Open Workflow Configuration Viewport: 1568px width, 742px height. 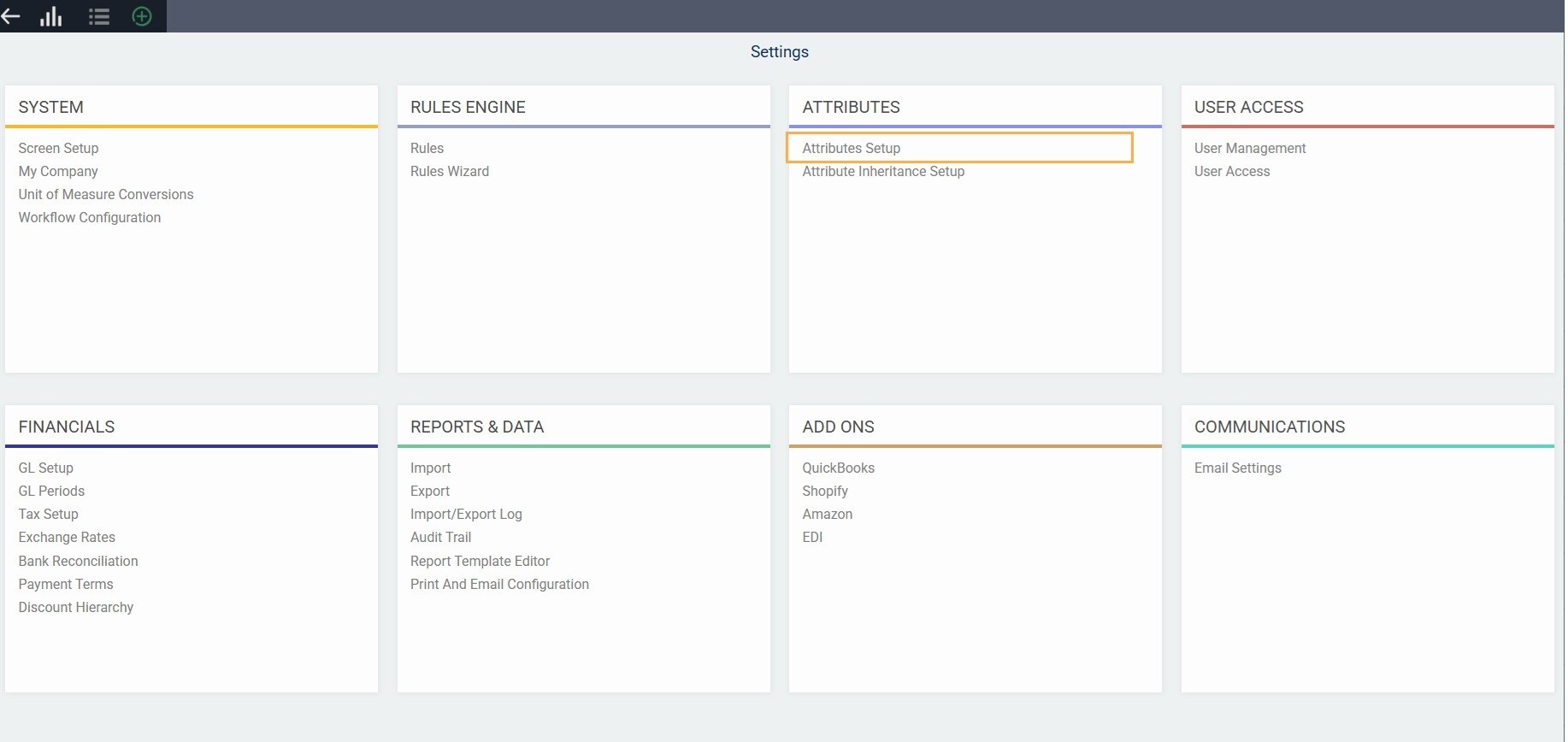click(90, 217)
